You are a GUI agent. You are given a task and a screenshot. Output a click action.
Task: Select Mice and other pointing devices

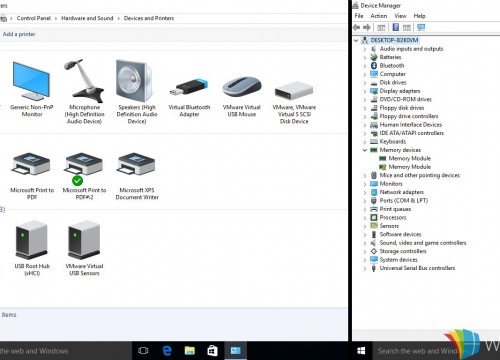point(420,175)
